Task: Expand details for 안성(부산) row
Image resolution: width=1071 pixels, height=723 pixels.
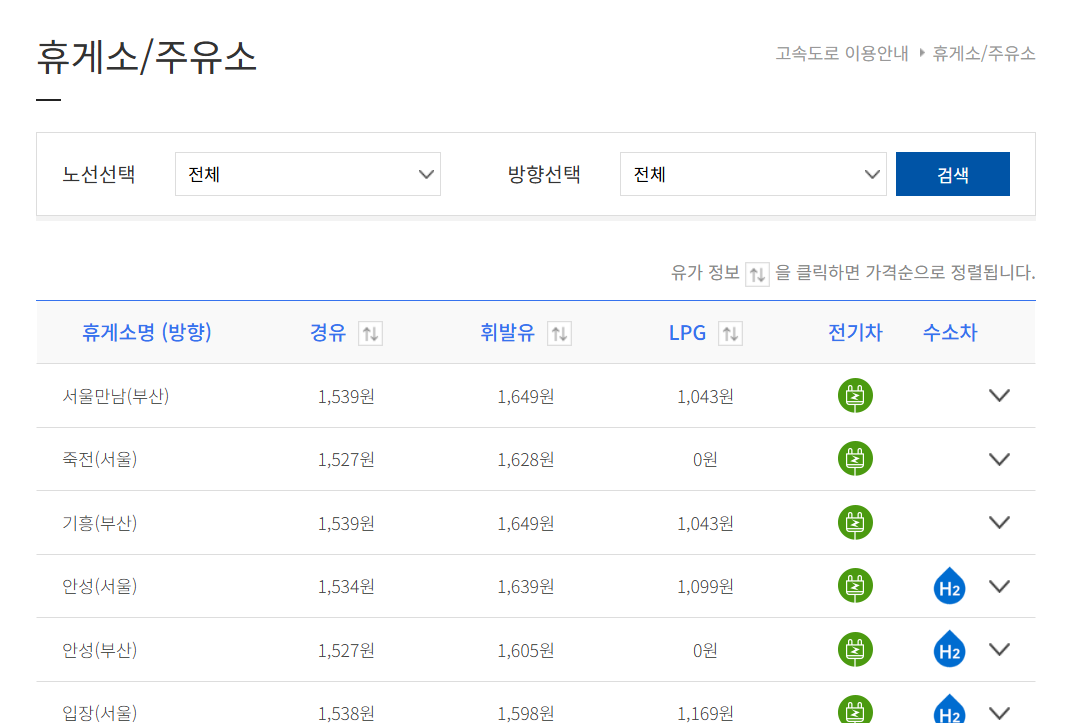Action: coord(999,649)
